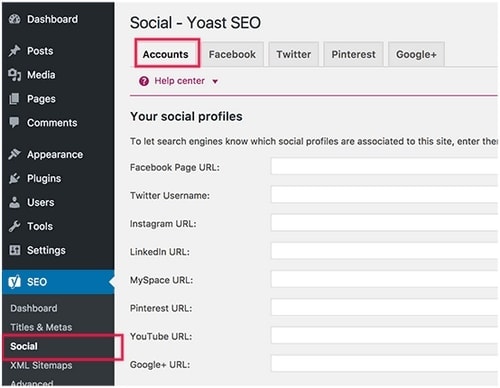Screen dimensions: 500x388
Task: Open the XML Sitemaps submenu link
Action: pyautogui.click(x=41, y=365)
